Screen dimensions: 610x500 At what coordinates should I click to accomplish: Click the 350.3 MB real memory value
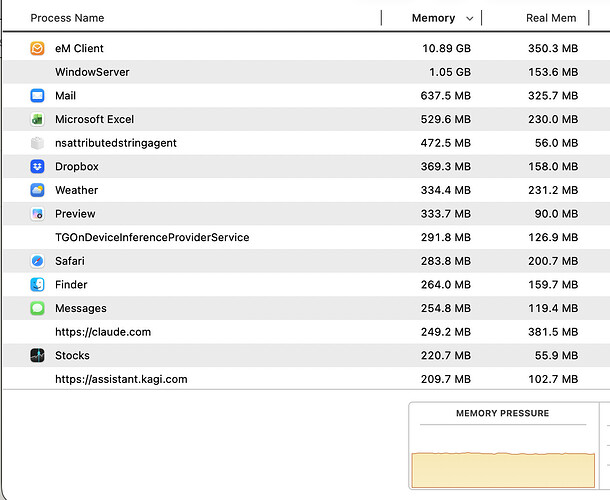553,48
